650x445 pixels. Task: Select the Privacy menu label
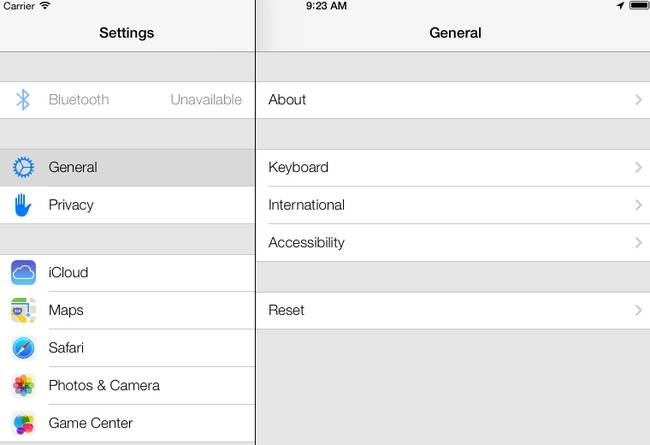[71, 205]
